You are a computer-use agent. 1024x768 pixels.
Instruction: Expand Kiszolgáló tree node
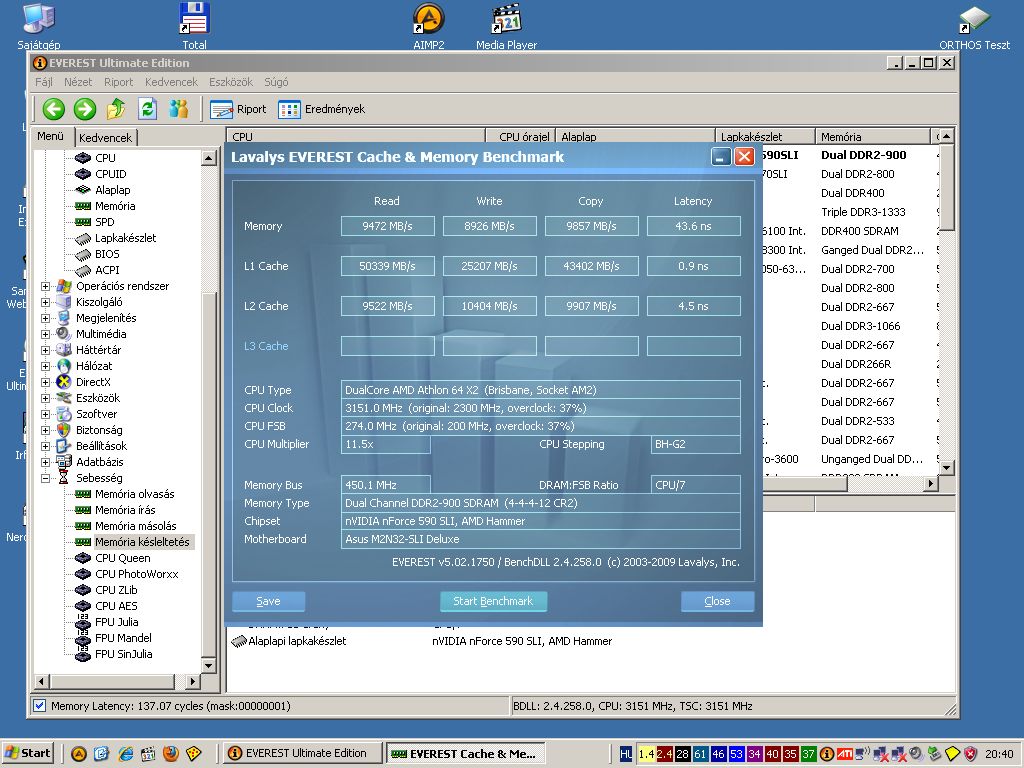[45, 302]
